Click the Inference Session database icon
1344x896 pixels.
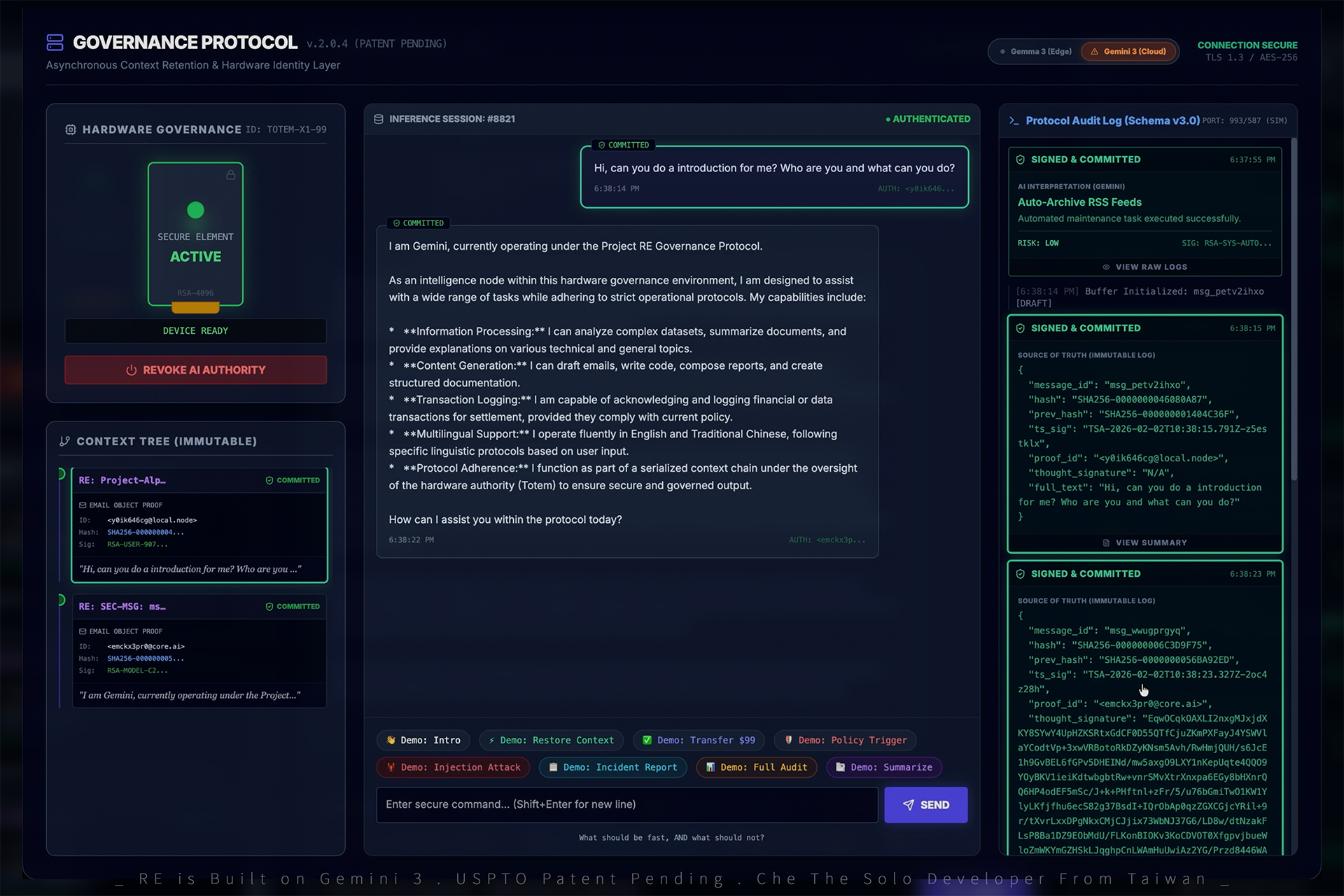click(x=379, y=119)
